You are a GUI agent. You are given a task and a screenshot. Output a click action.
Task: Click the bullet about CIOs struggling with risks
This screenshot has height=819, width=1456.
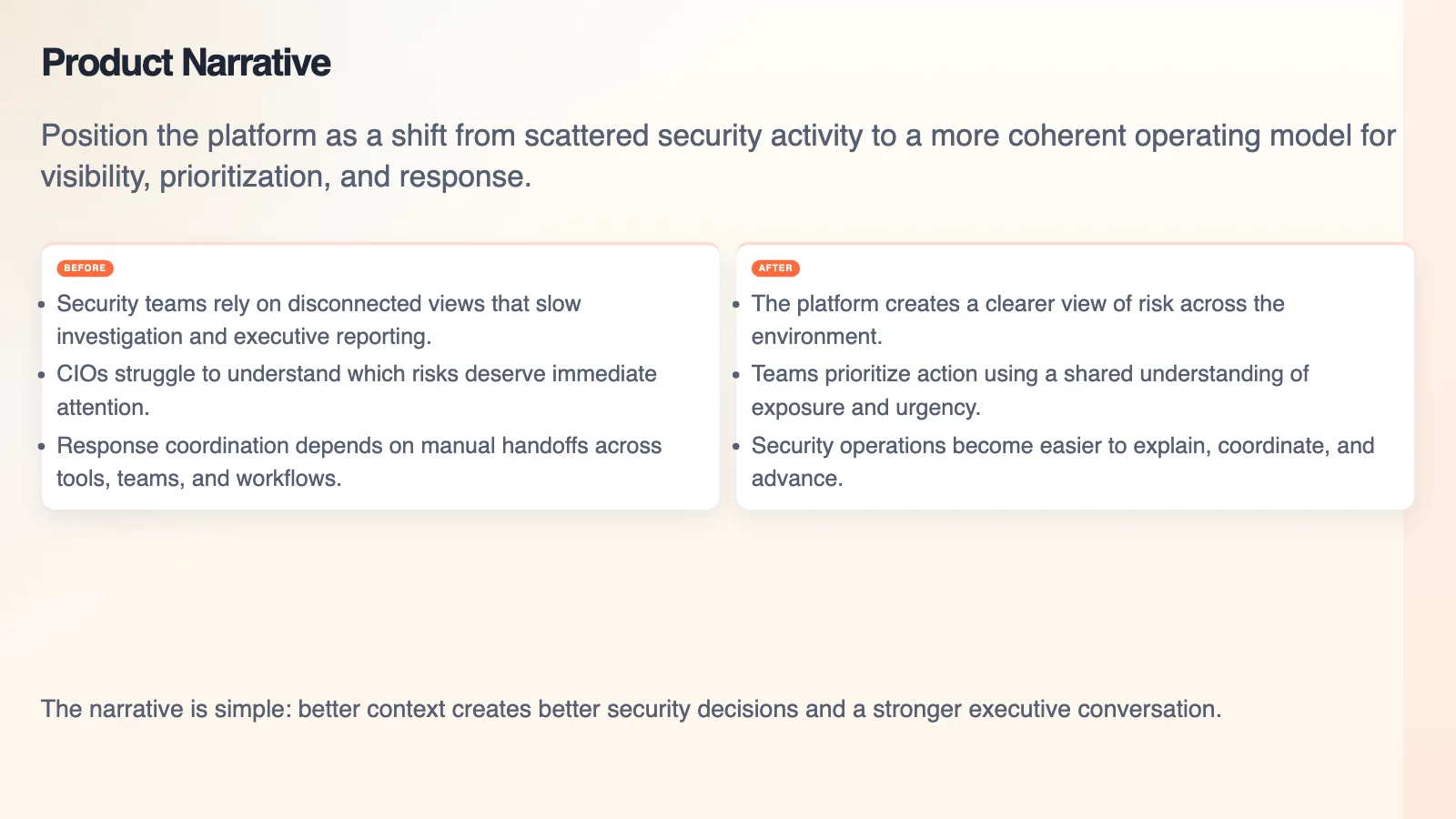(357, 390)
